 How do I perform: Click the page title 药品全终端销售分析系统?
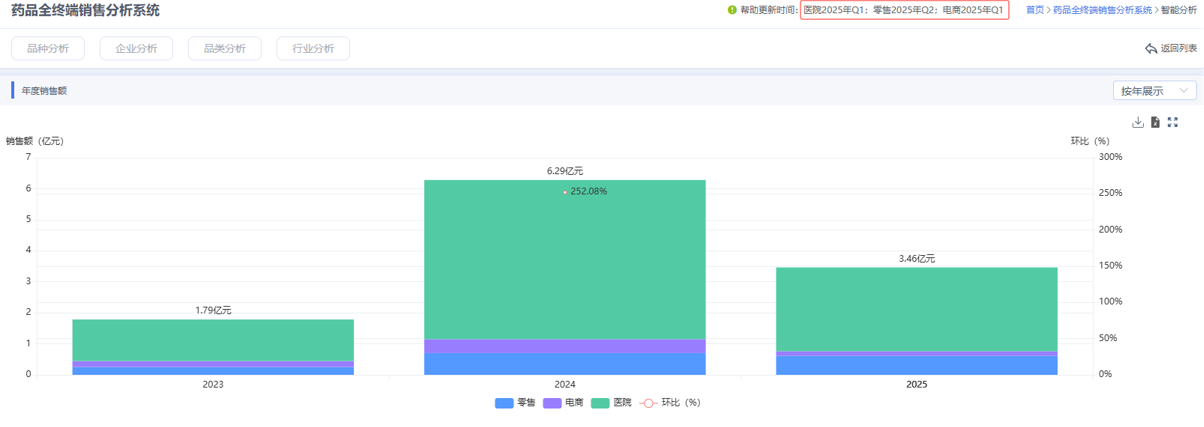(x=85, y=11)
